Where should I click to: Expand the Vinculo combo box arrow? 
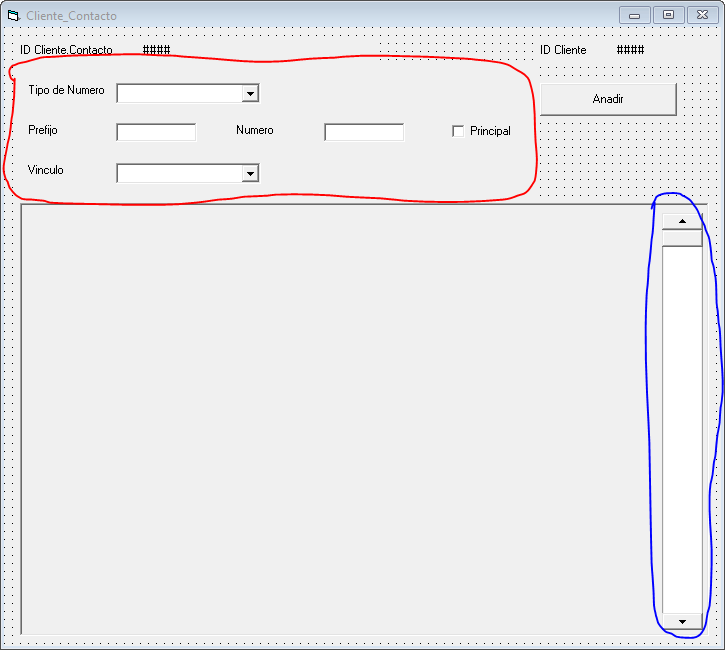pyautogui.click(x=250, y=173)
